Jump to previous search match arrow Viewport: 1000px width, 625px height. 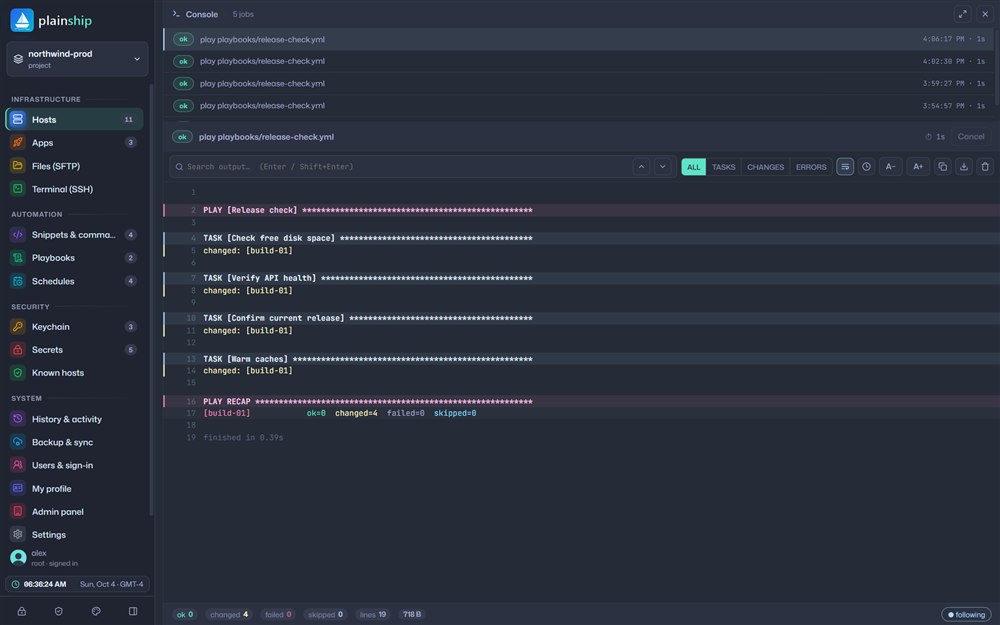pyautogui.click(x=641, y=166)
